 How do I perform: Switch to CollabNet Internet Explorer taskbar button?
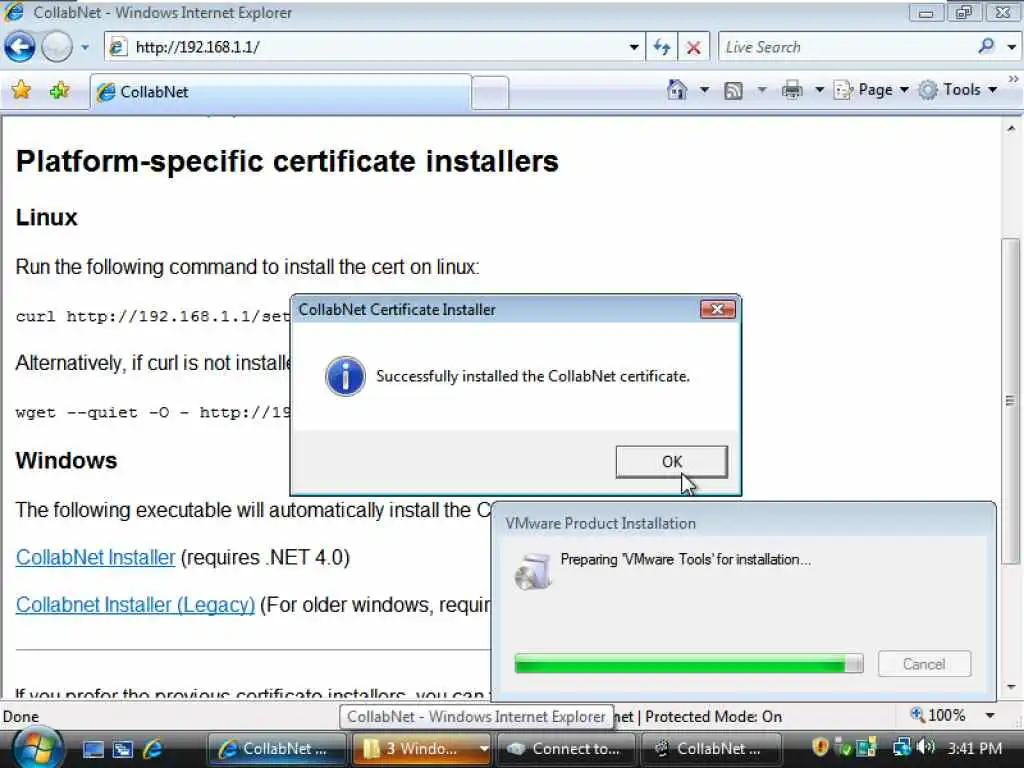click(x=276, y=748)
